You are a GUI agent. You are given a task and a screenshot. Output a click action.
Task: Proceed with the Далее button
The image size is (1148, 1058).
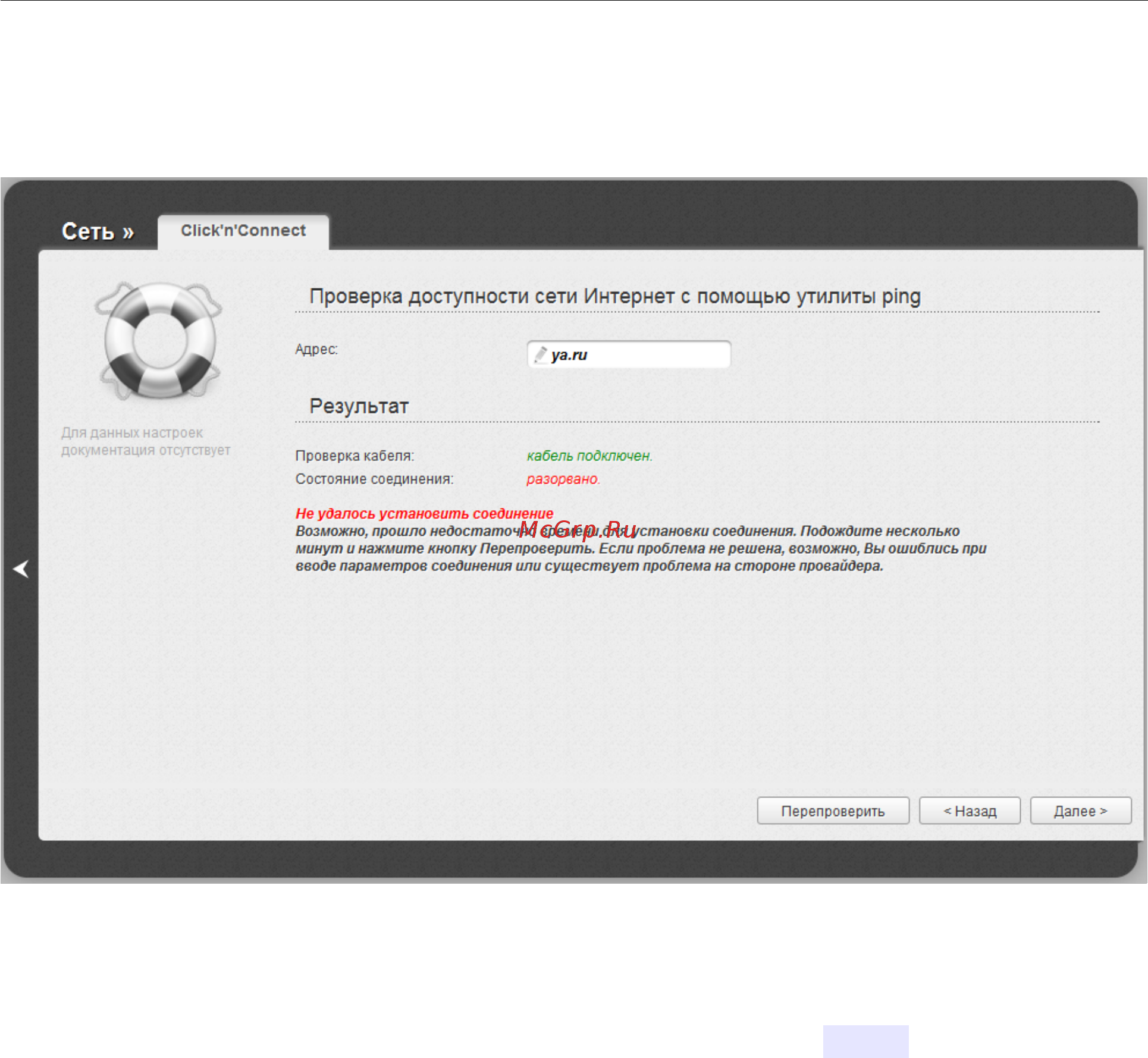coord(1080,811)
